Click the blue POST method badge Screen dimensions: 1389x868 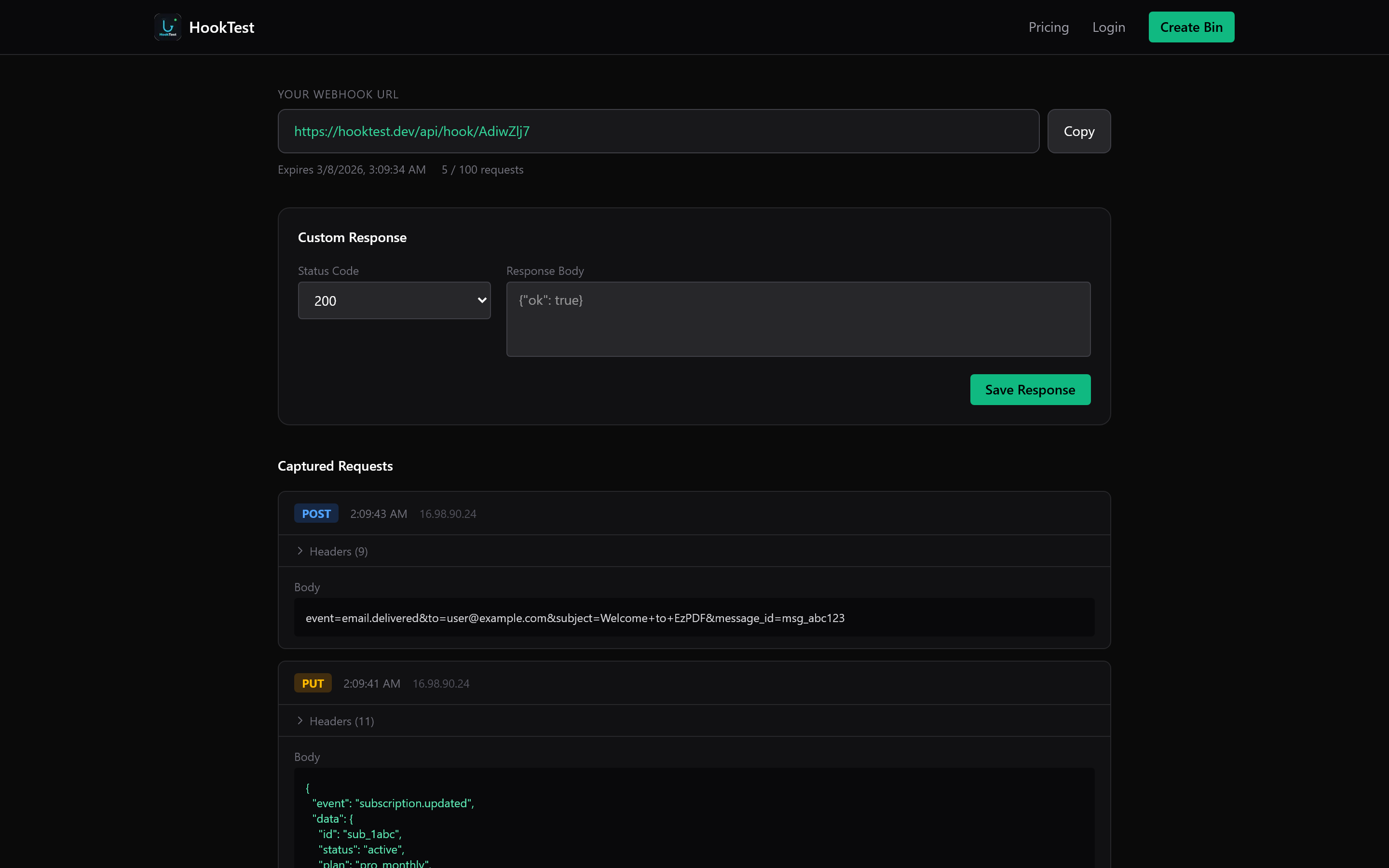(x=316, y=513)
